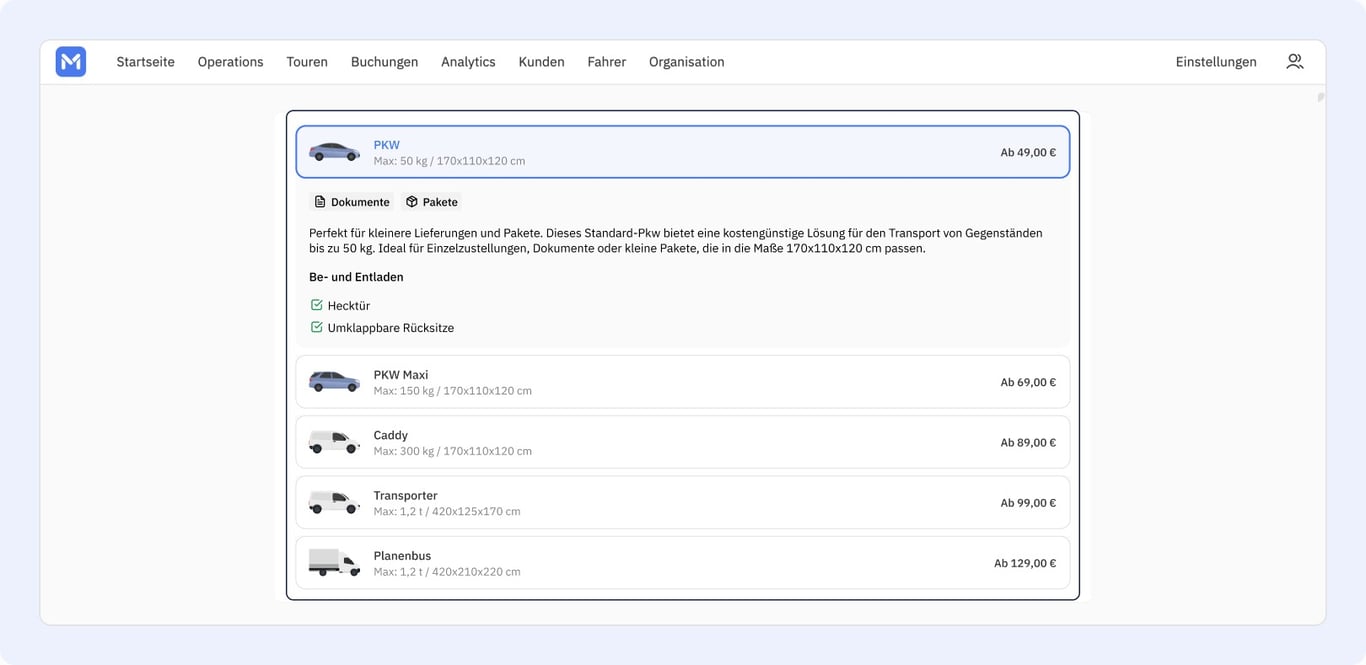Screen dimensions: 1366x665
Task: Click the blue M logo icon
Action: [71, 62]
